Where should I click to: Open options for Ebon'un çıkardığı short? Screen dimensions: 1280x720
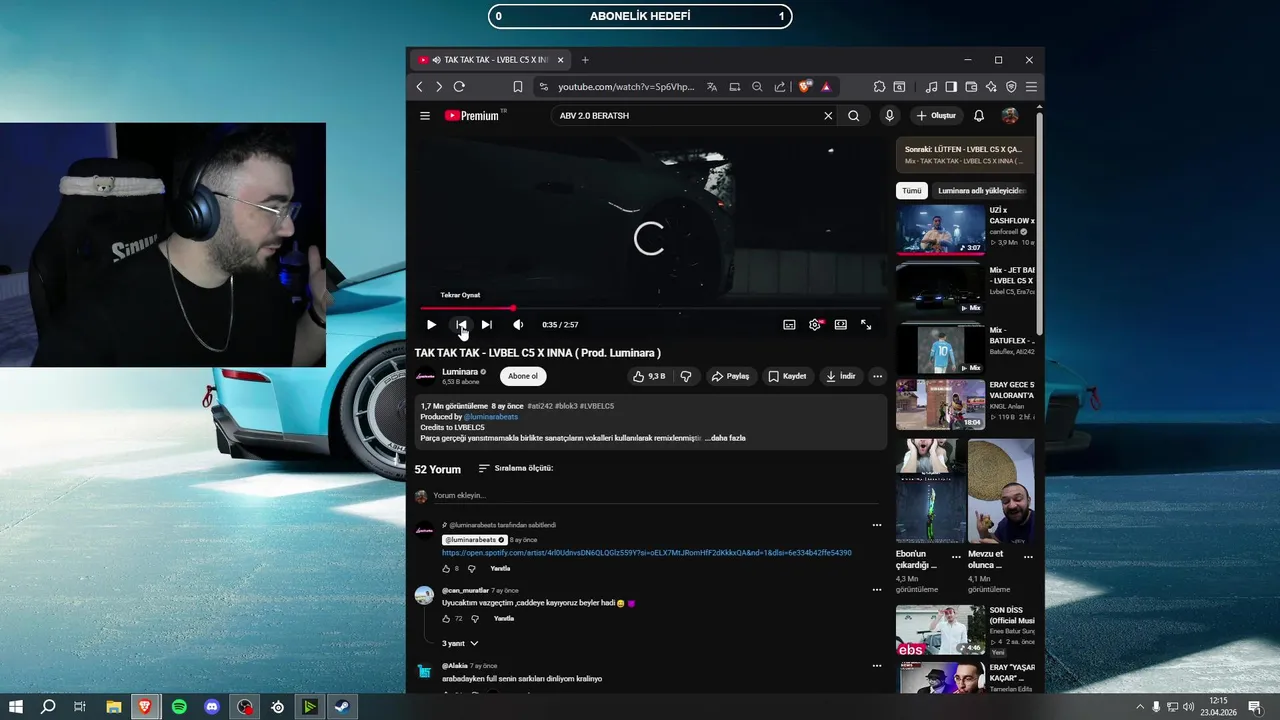[956, 557]
